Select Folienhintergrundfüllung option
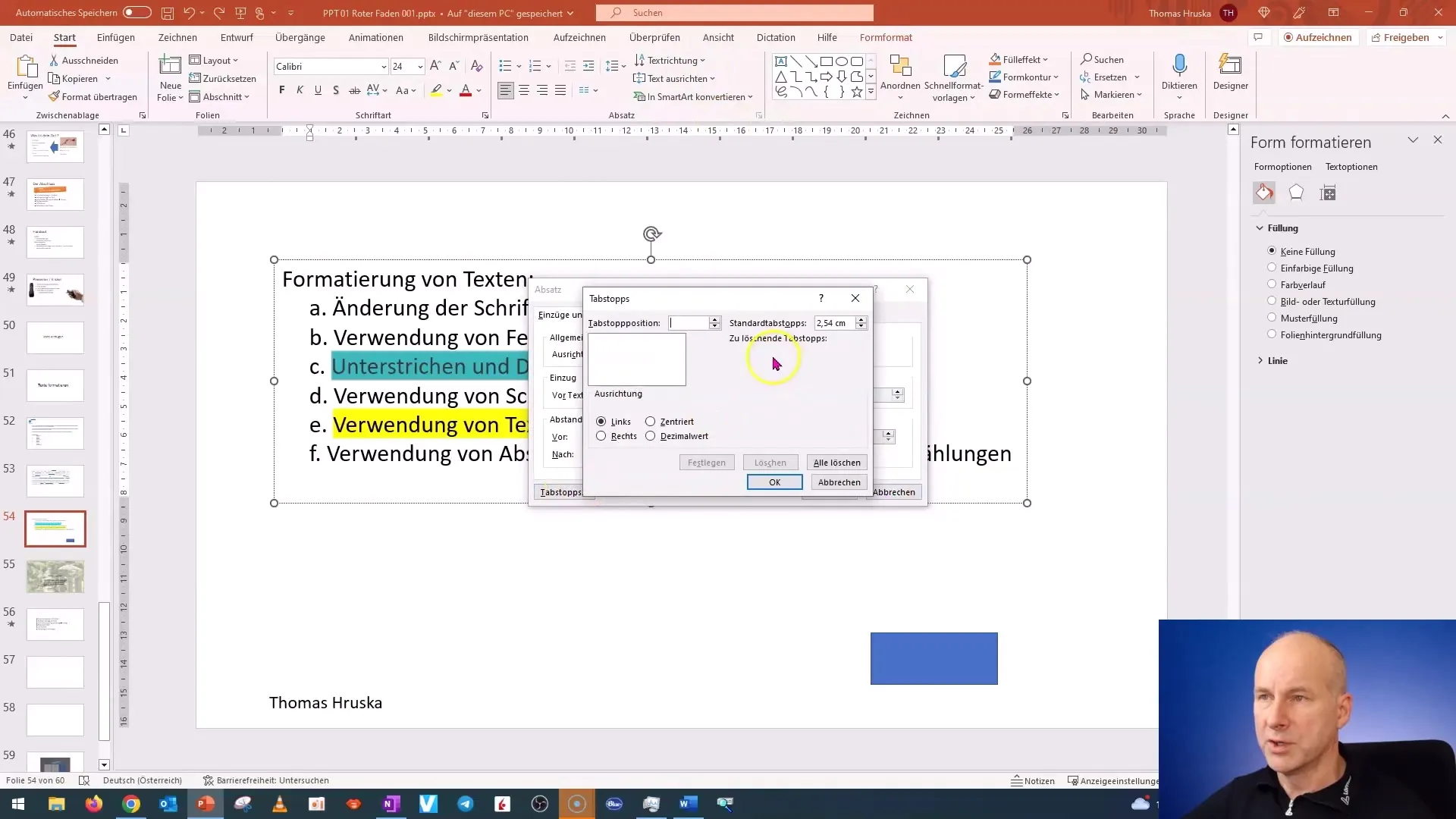The width and height of the screenshot is (1456, 819). pos(1272,334)
